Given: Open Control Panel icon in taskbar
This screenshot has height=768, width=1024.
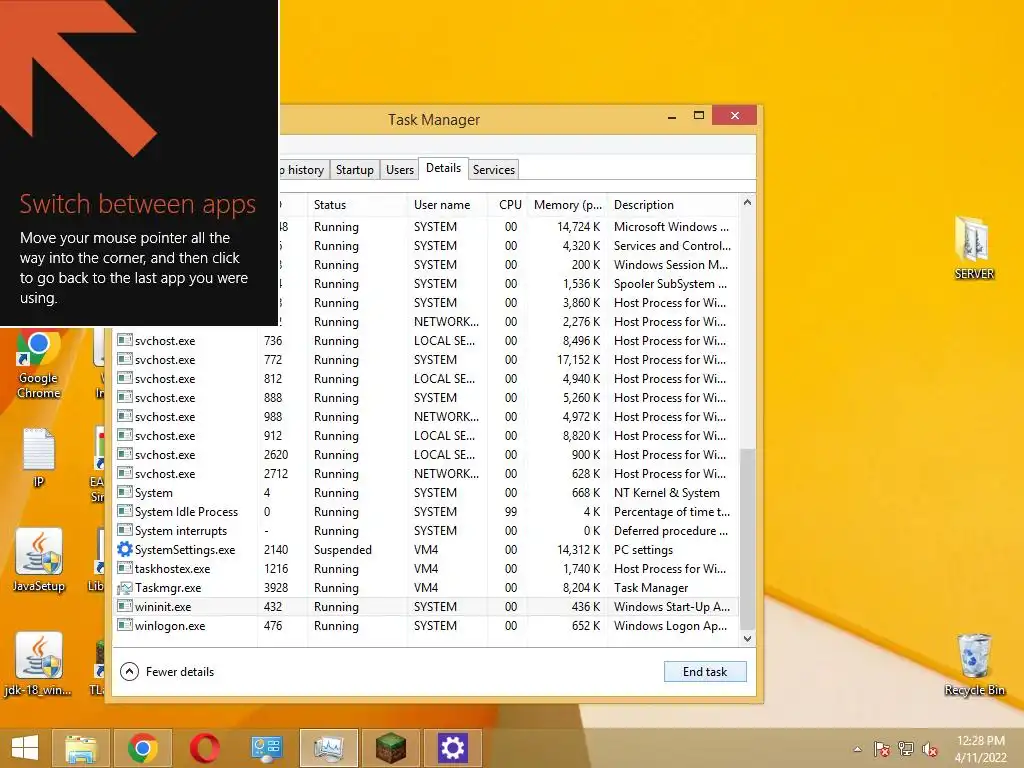Looking at the screenshot, I should click(266, 748).
